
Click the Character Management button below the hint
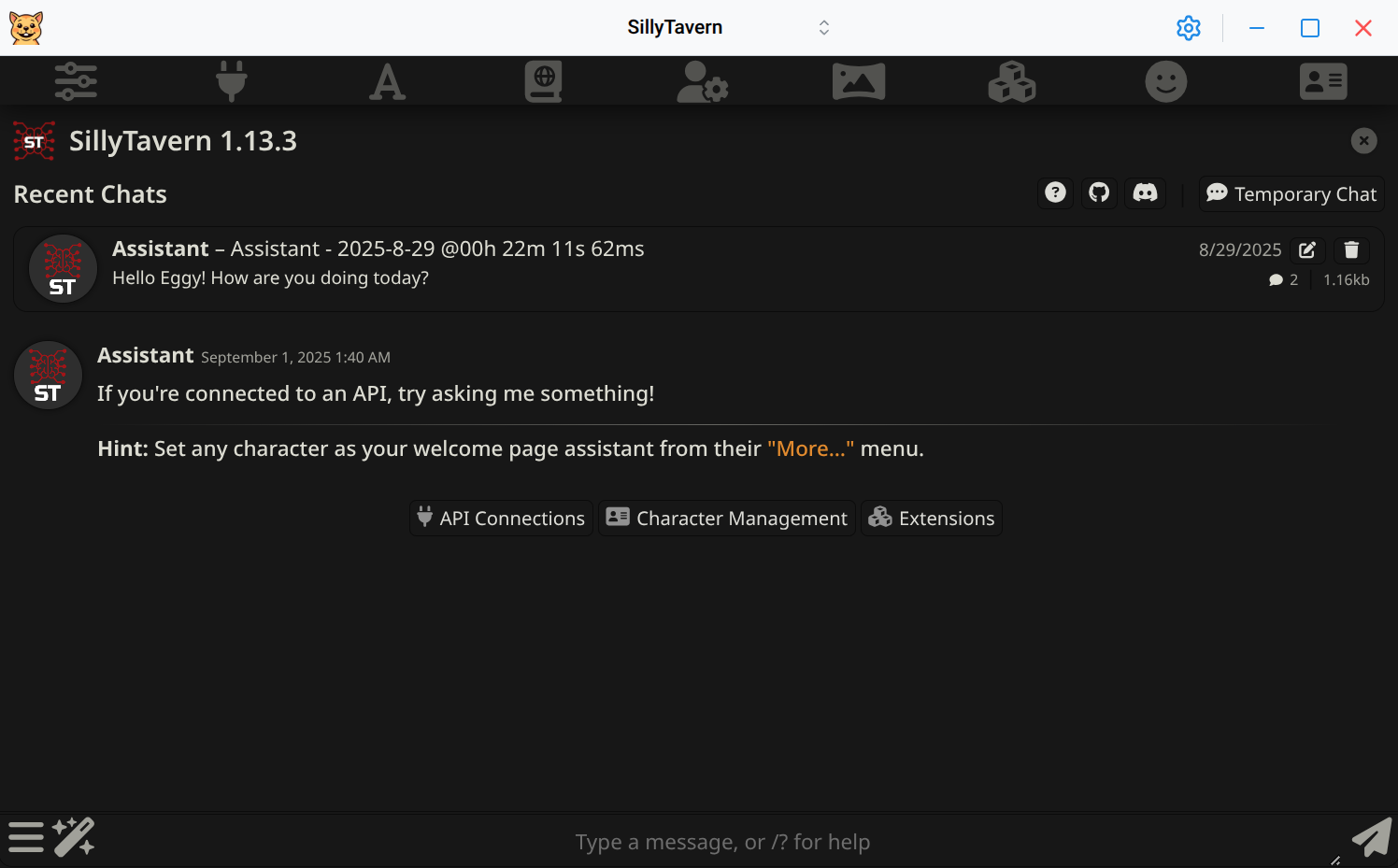click(x=726, y=518)
